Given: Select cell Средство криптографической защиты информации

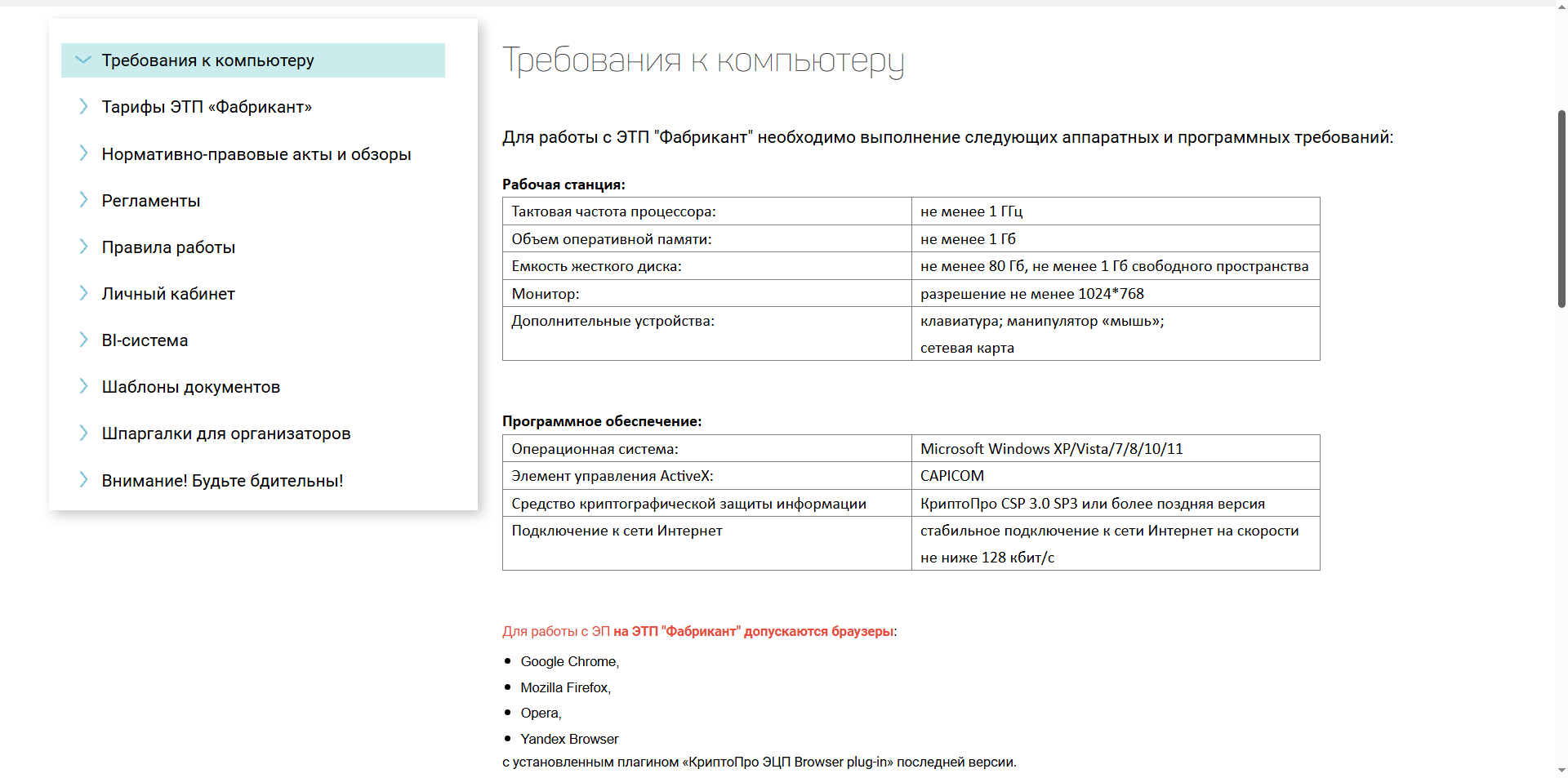Looking at the screenshot, I should coord(707,504).
